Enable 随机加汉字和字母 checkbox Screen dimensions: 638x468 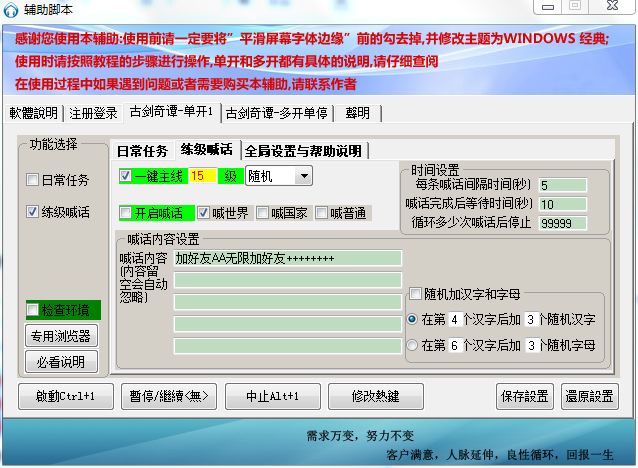tap(416, 294)
